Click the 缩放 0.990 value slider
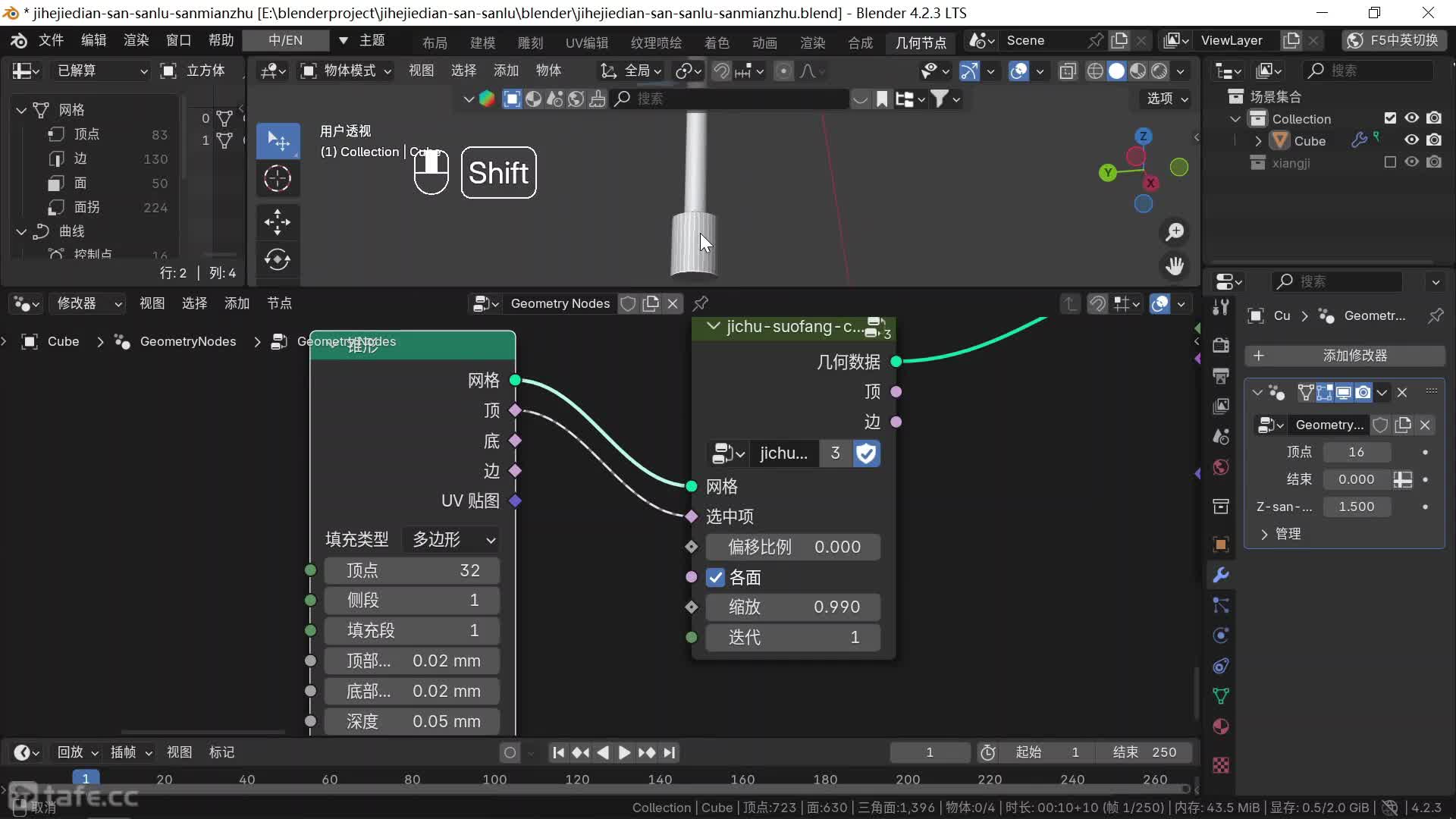Viewport: 1456px width, 819px height. 792,607
